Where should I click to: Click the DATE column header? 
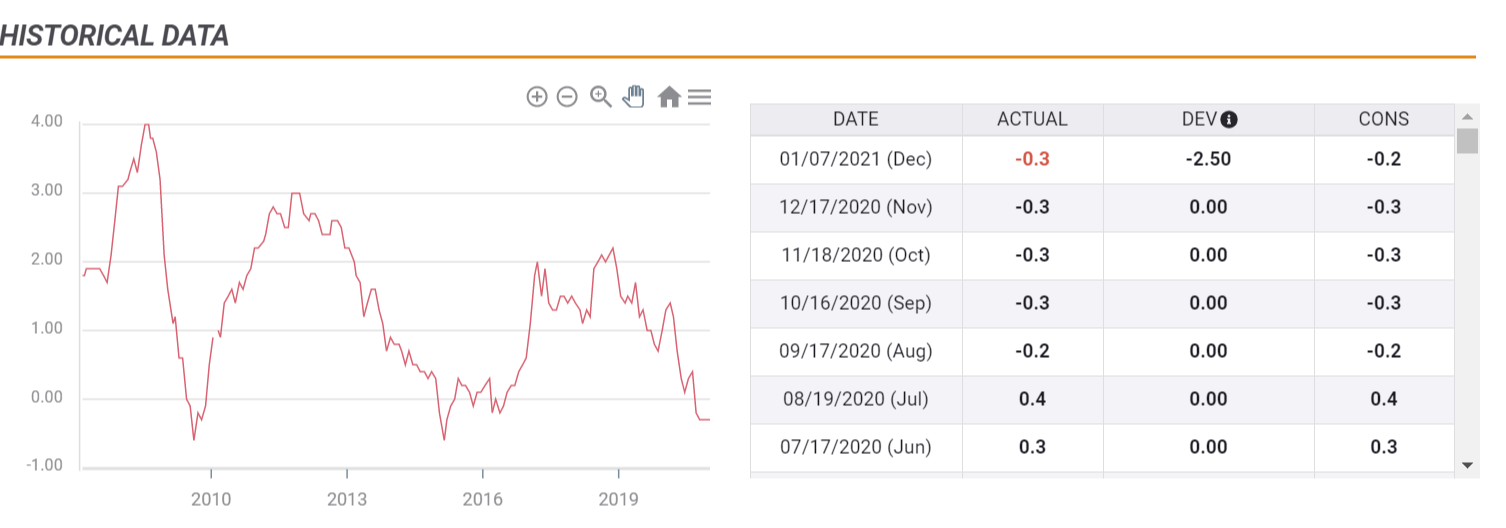point(855,119)
